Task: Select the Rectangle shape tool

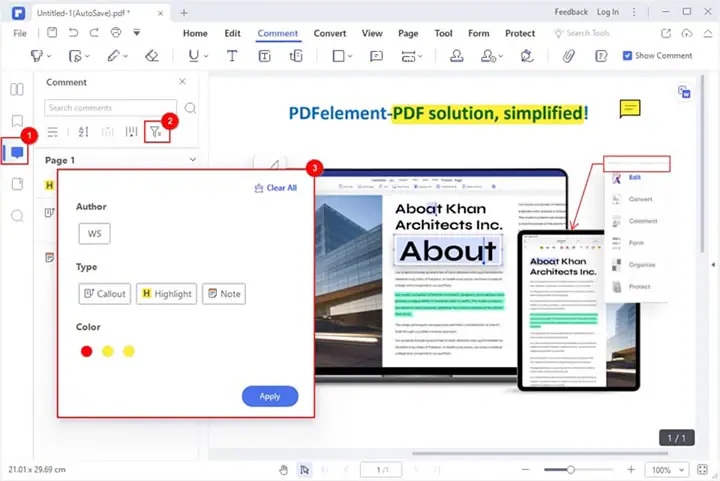Action: [338, 56]
